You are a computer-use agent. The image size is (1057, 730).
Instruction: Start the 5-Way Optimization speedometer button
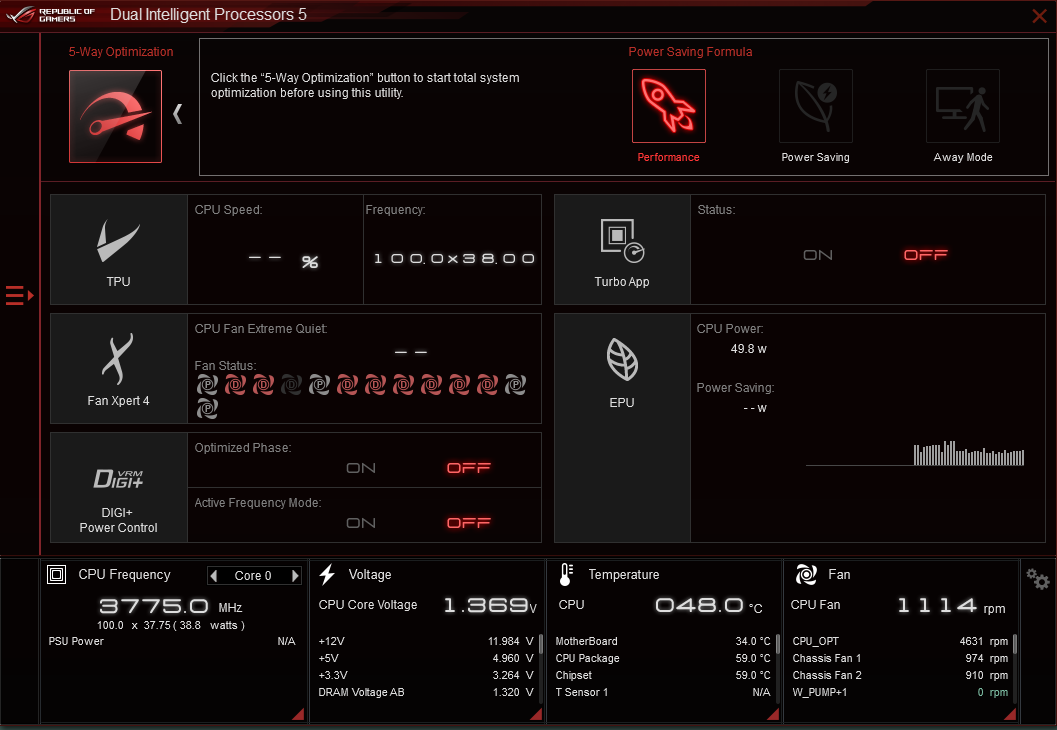pyautogui.click(x=115, y=116)
